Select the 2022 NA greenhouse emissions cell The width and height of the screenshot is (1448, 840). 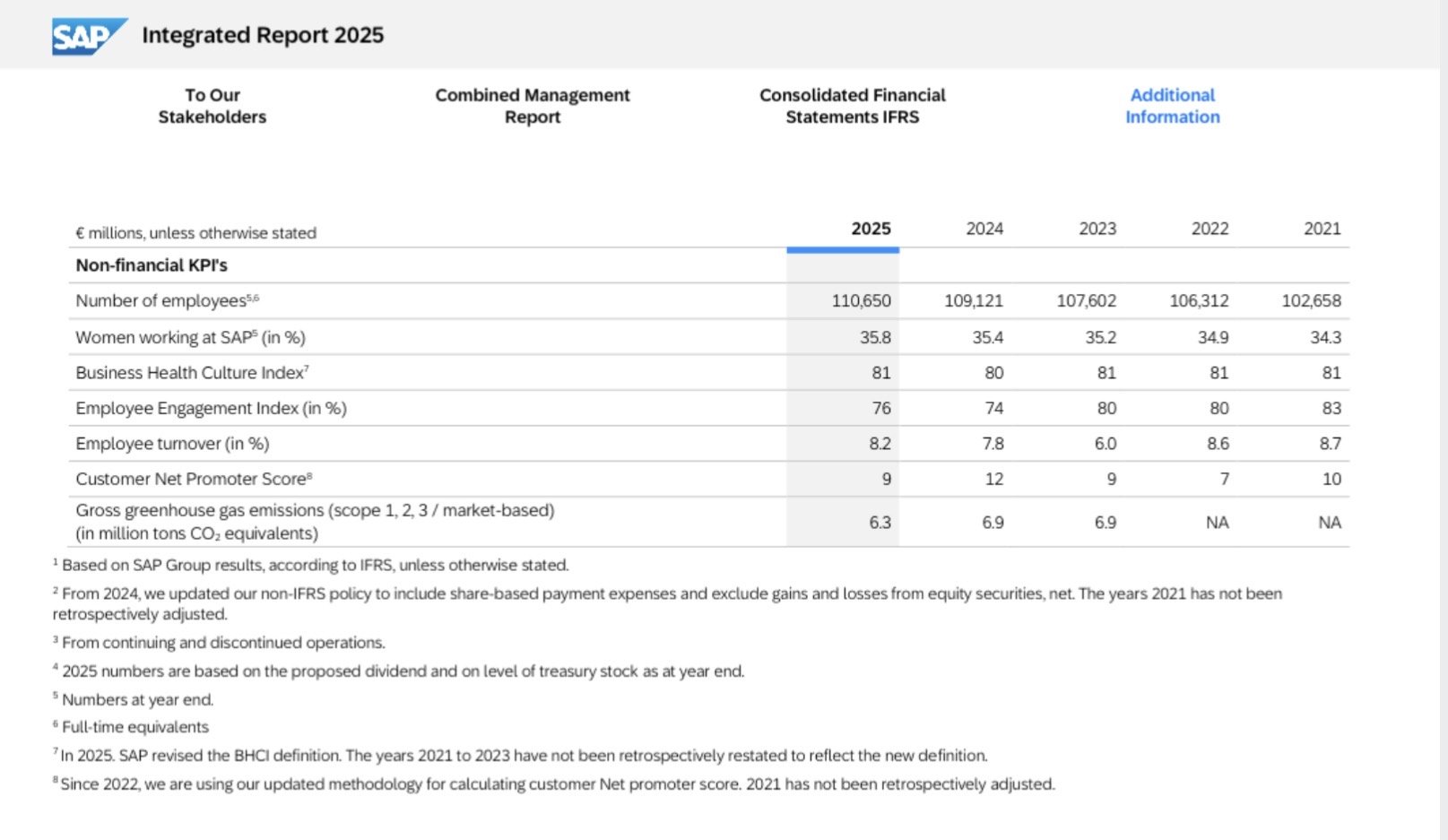tap(1218, 522)
